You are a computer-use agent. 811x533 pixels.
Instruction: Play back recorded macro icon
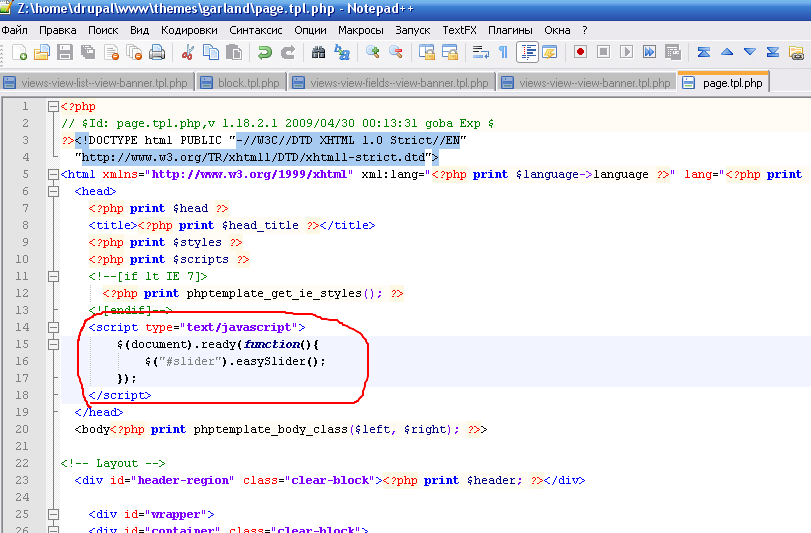(x=626, y=52)
